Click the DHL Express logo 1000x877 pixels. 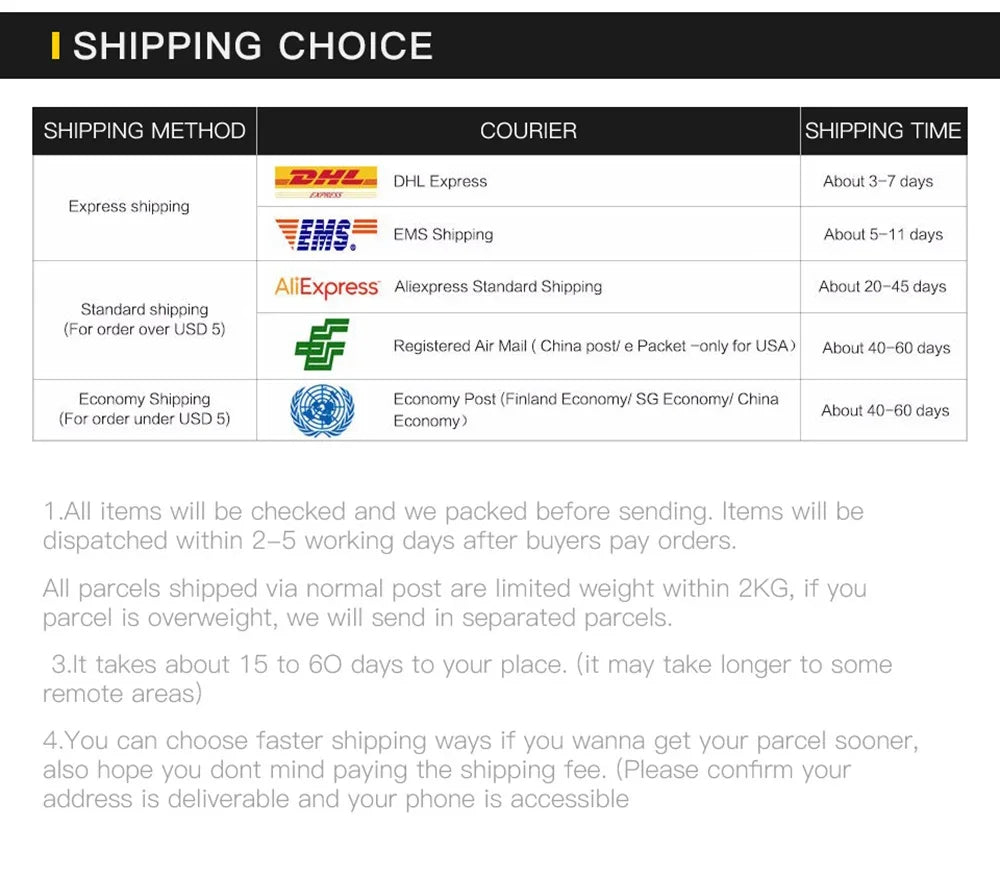(x=325, y=182)
